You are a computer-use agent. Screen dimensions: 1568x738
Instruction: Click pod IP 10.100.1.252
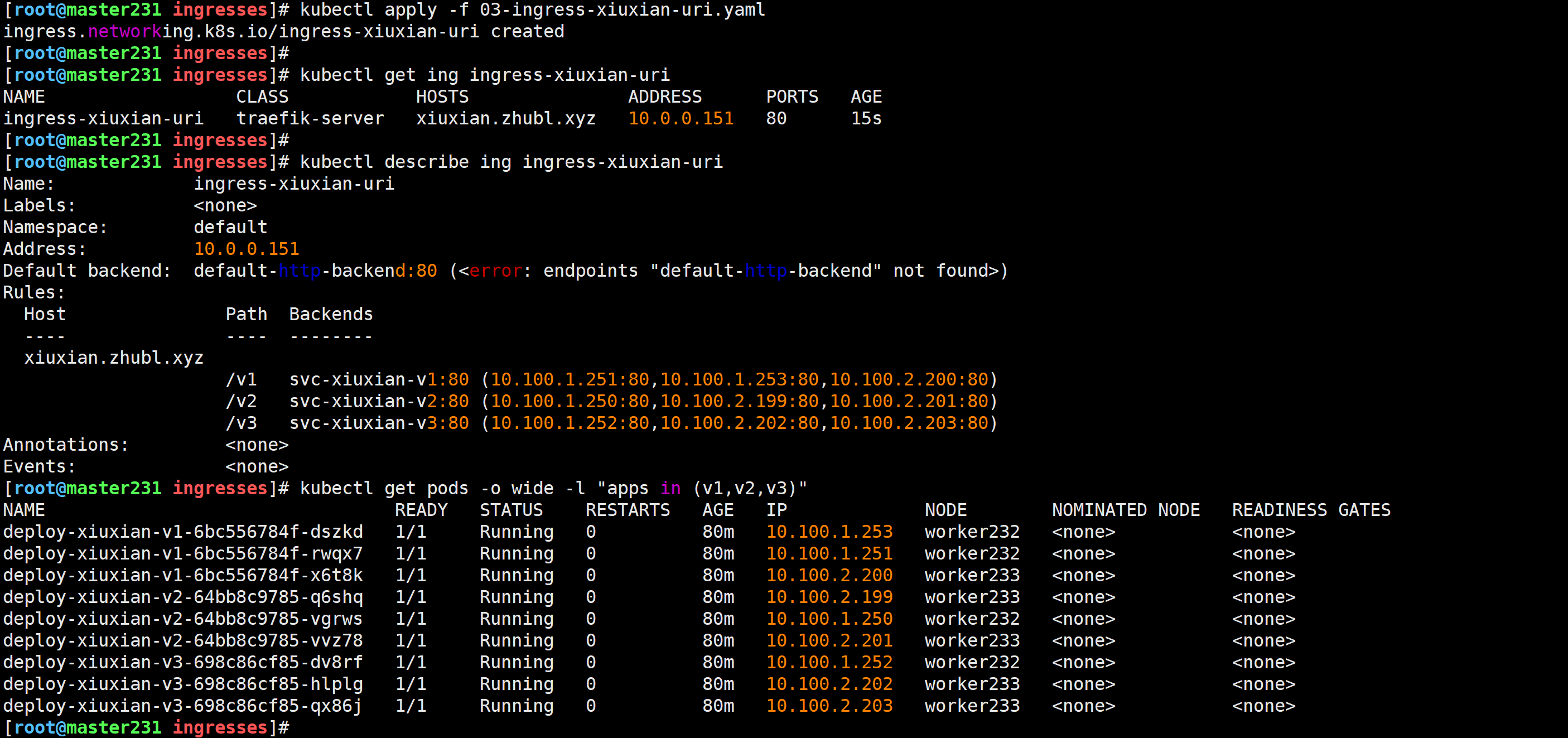pos(829,662)
